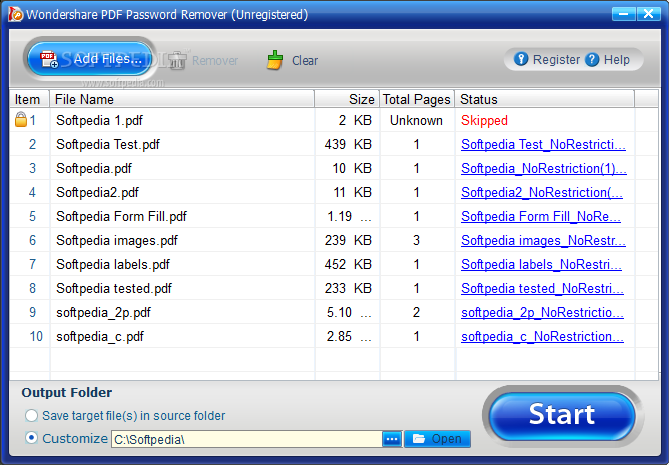This screenshot has width=669, height=465.
Task: Select Softpedia Form Fill.pdf file name
Action: pyautogui.click(x=122, y=216)
